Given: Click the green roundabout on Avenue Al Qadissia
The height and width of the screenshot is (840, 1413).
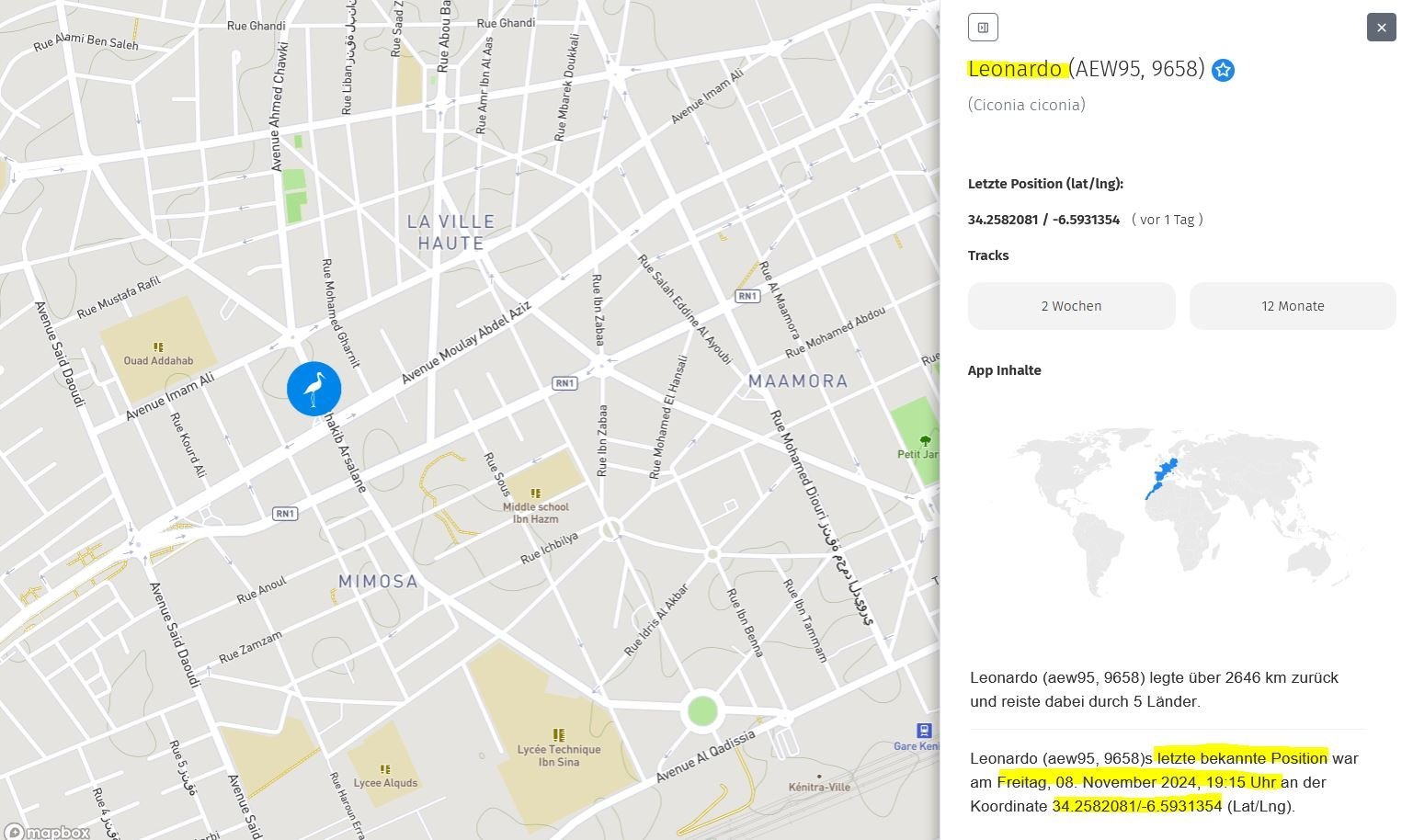Looking at the screenshot, I should tap(701, 710).
